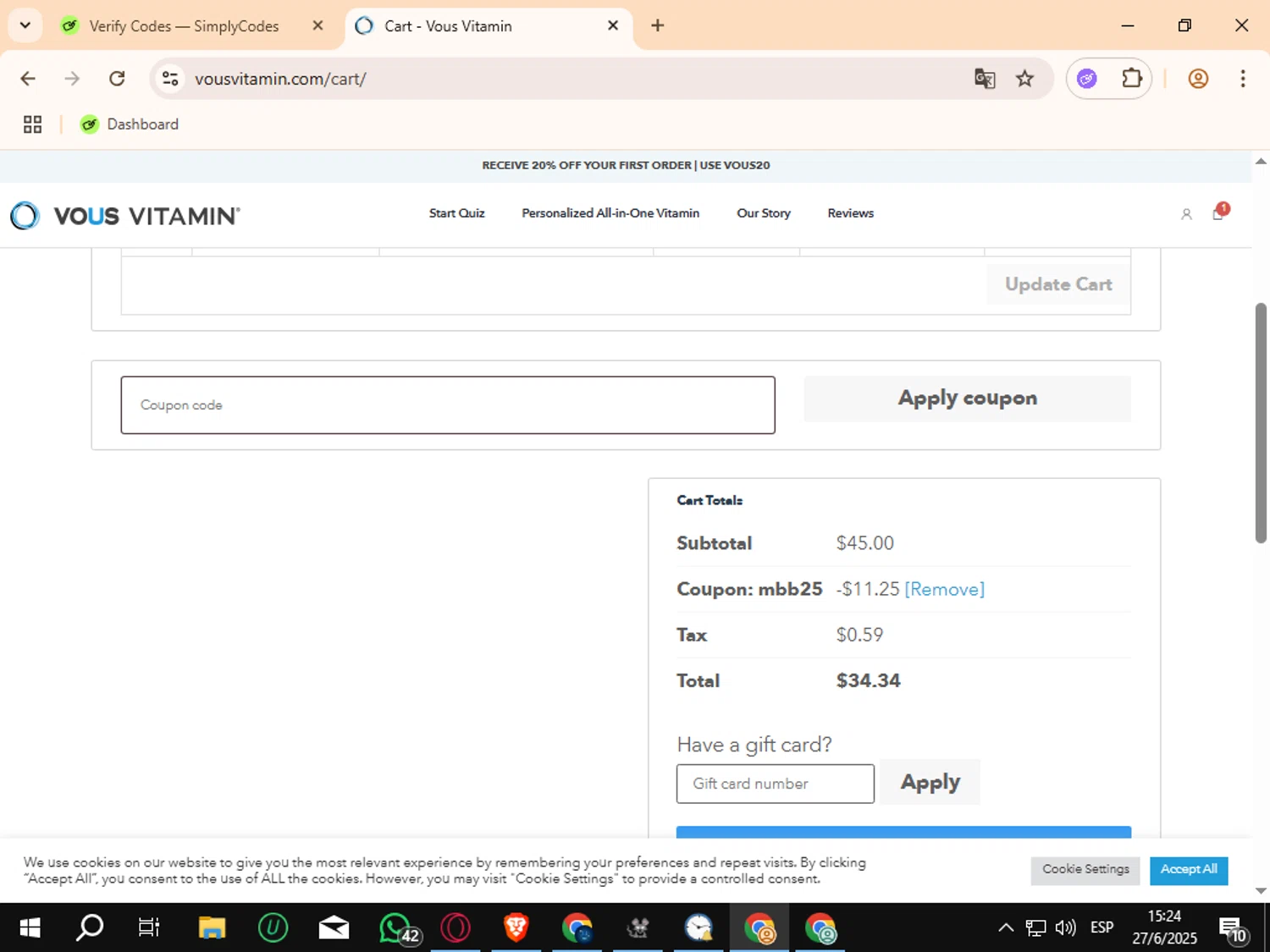The width and height of the screenshot is (1270, 952).
Task: Click the subtotal value $45.00
Action: [x=864, y=543]
